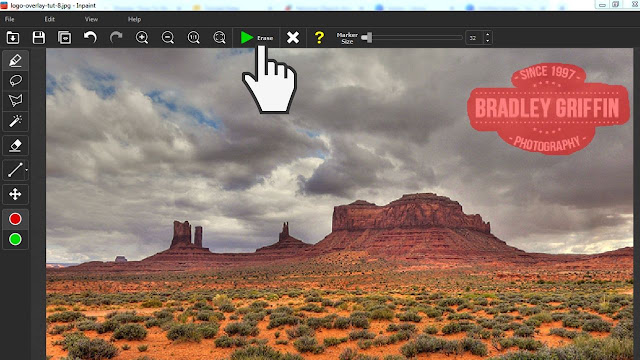
Task: Open the Edit menu
Action: coord(49,19)
